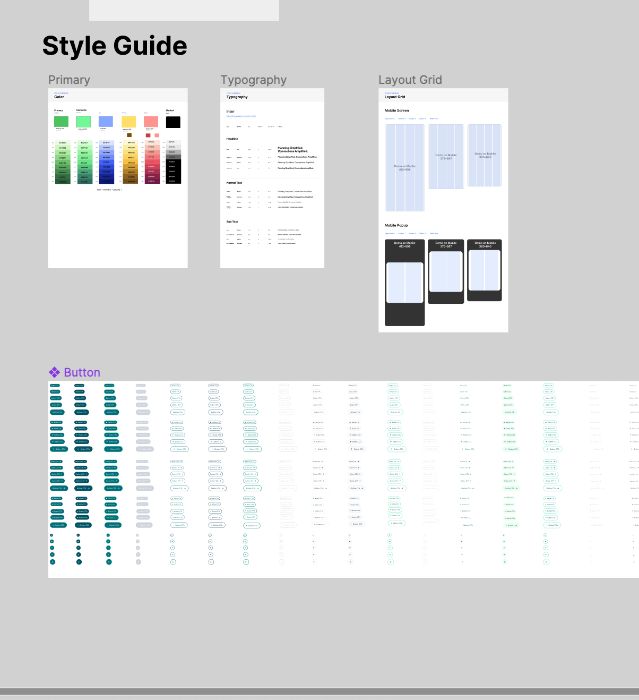Select the Primary frame label
This screenshot has height=700, width=639.
[x=69, y=80]
